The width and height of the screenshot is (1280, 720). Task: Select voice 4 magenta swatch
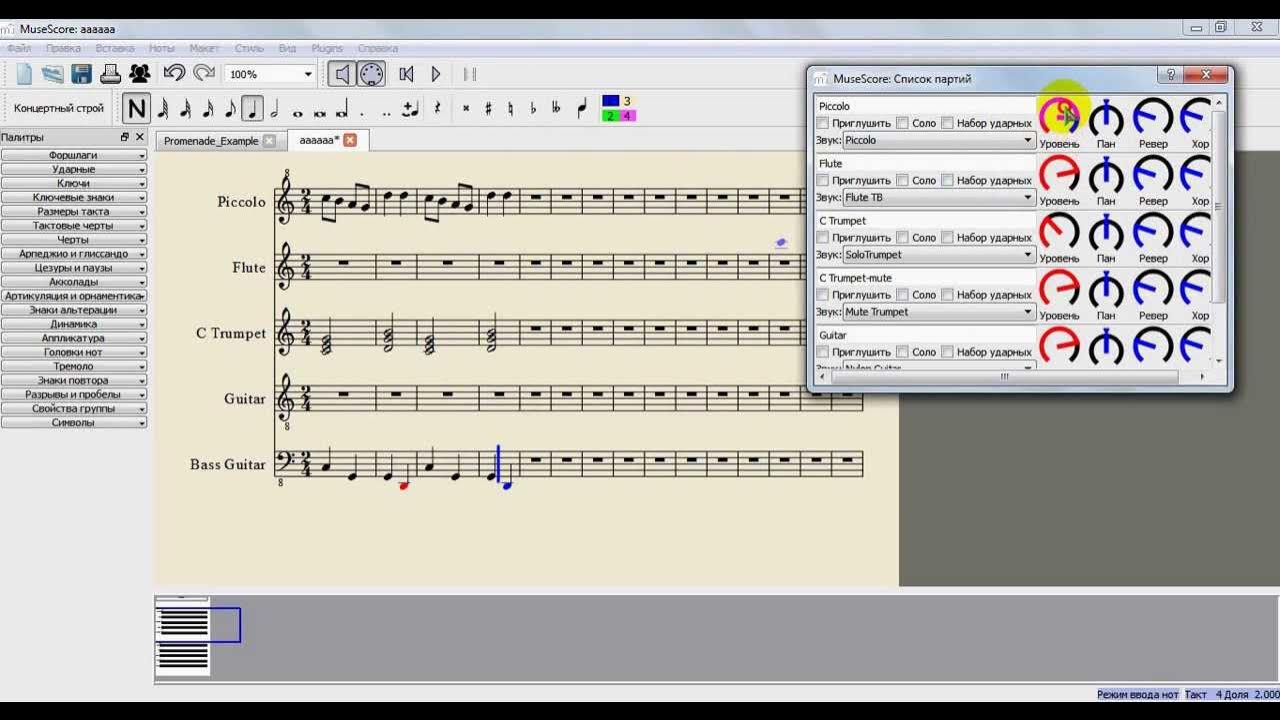[627, 115]
